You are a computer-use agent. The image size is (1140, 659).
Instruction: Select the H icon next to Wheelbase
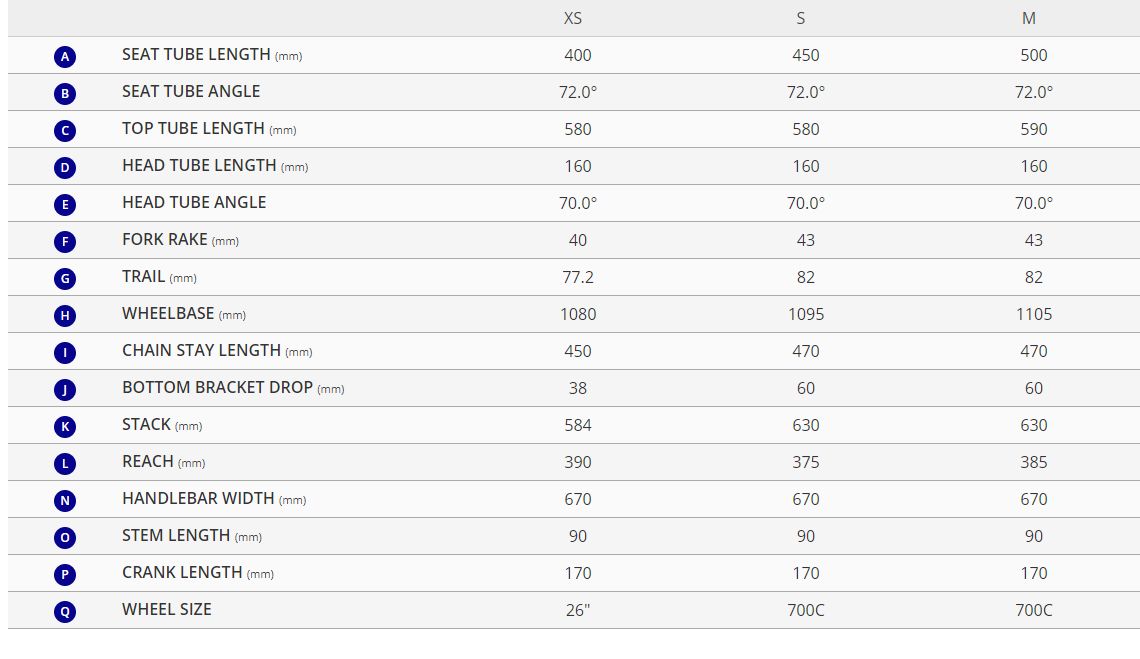[65, 315]
